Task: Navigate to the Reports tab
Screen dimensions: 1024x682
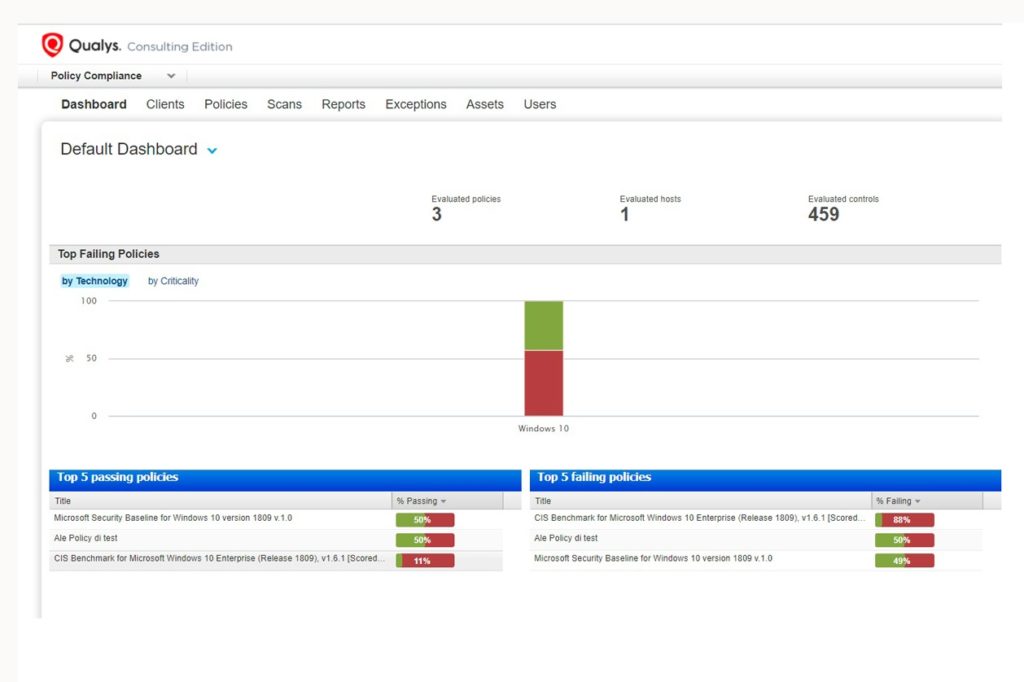Action: pos(344,105)
